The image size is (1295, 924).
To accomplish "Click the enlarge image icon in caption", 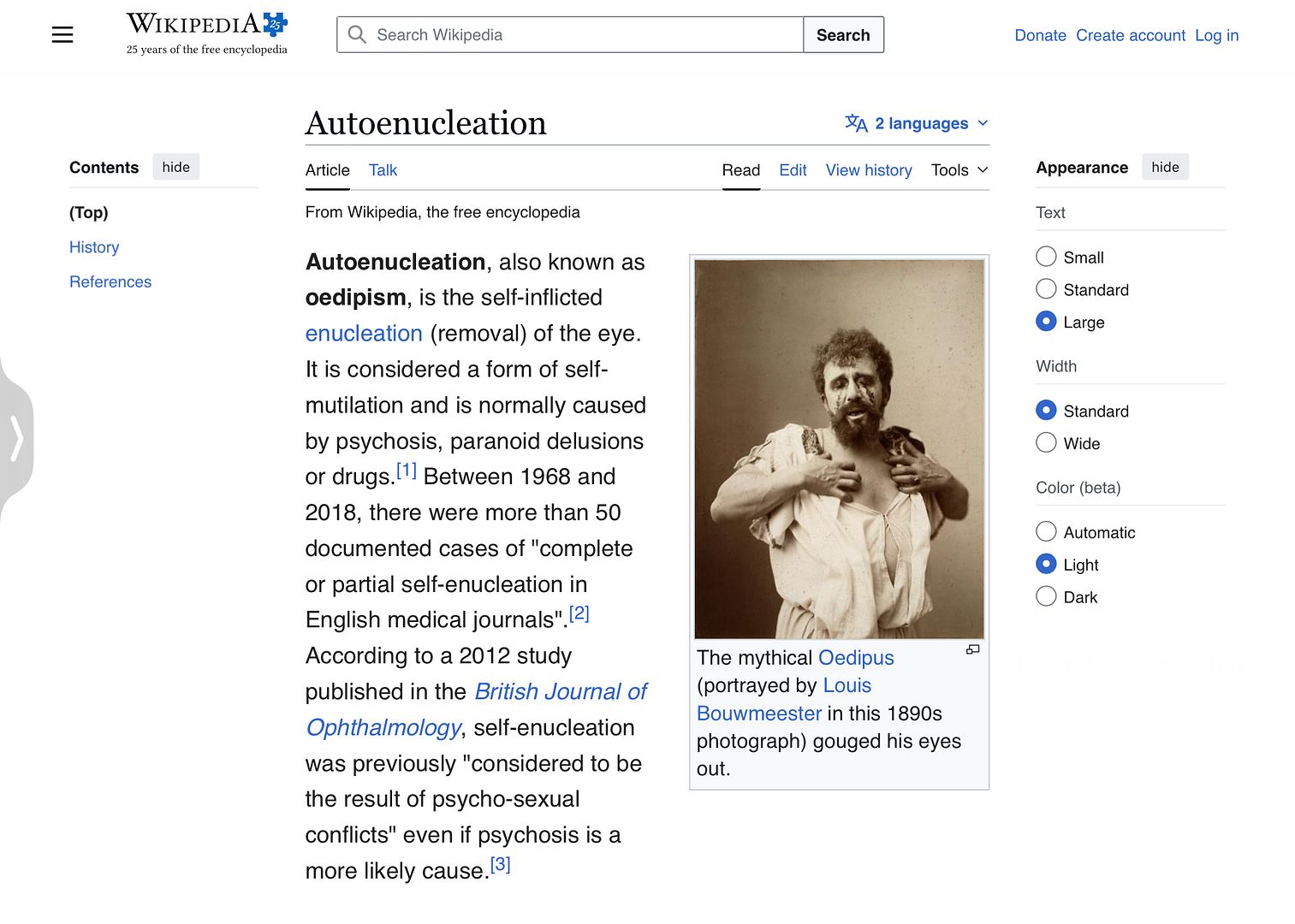I will [972, 650].
